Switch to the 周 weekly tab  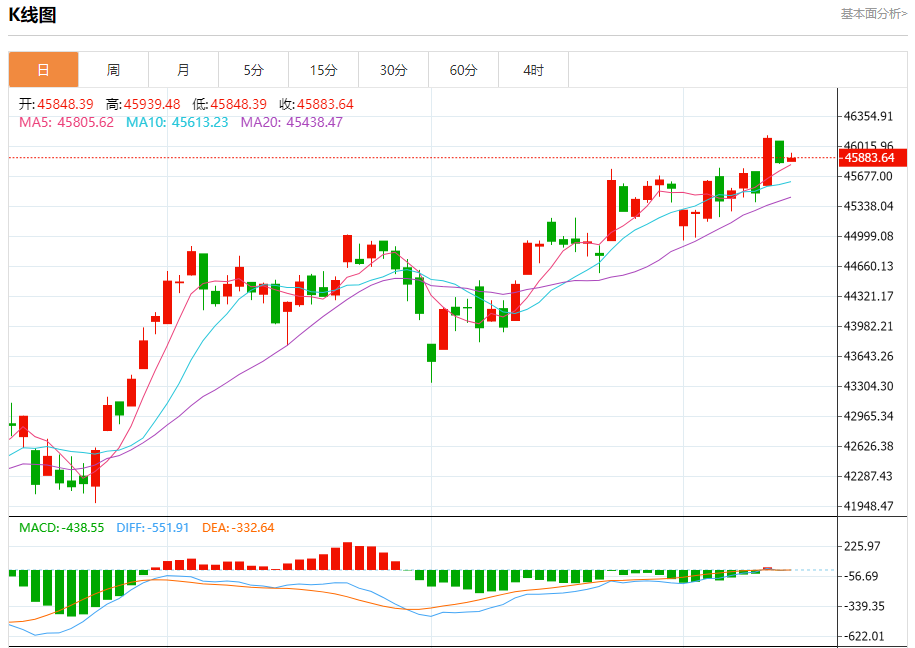click(x=113, y=70)
